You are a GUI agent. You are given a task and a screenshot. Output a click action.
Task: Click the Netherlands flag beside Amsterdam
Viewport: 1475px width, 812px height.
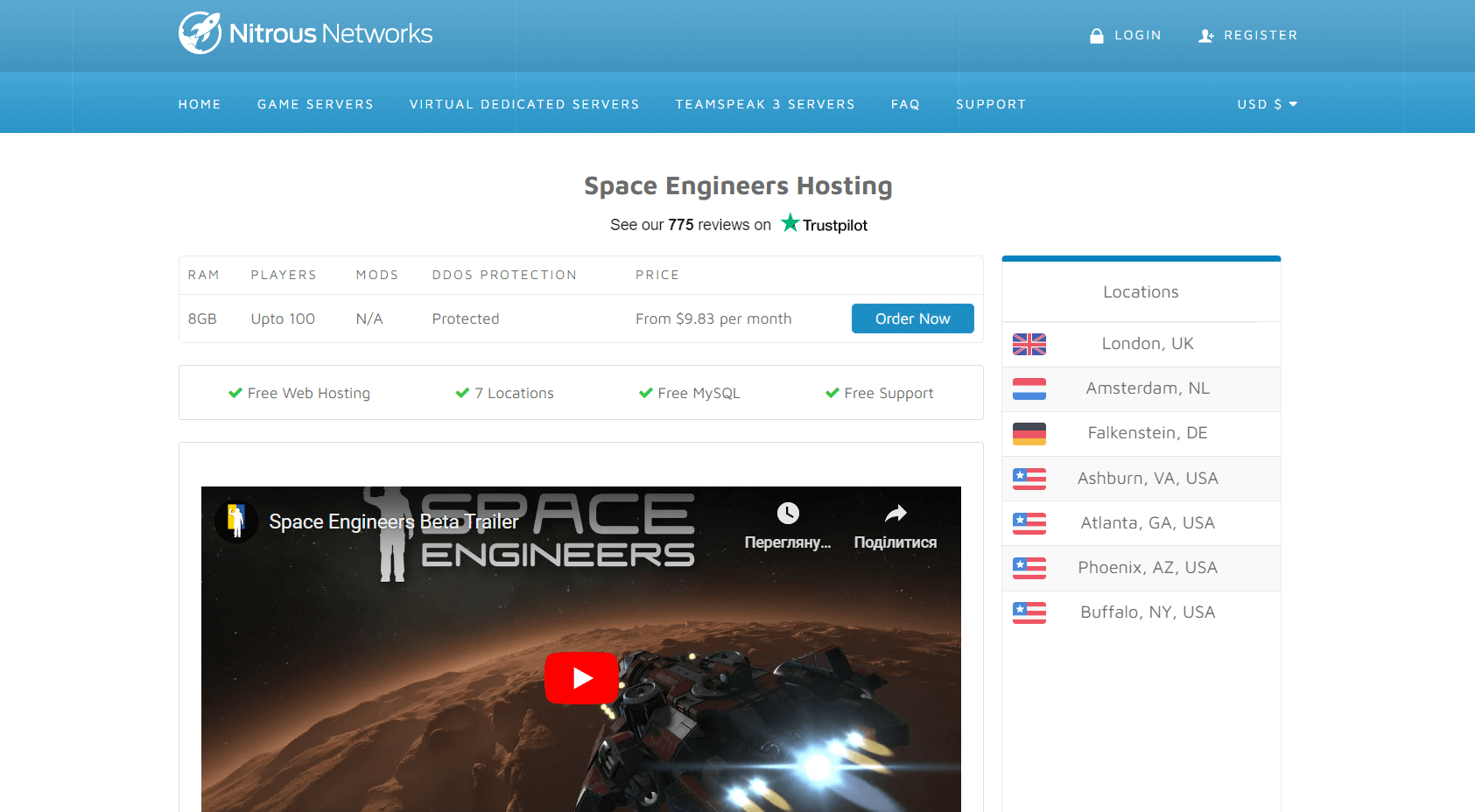(x=1029, y=388)
